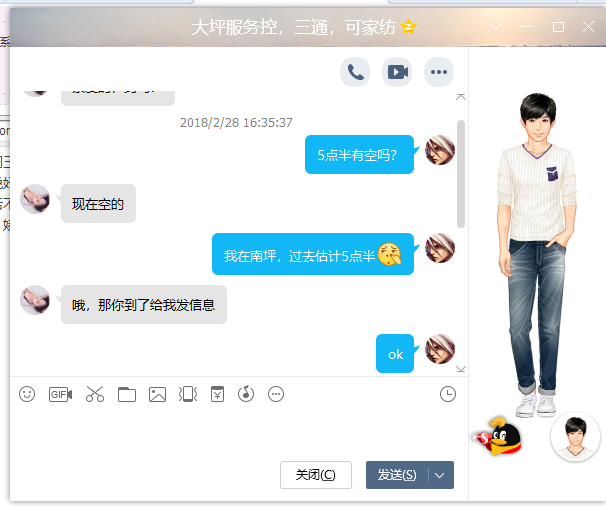The image size is (606, 506).
Task: Open more options with three-dots button near call icons
Action: [439, 72]
